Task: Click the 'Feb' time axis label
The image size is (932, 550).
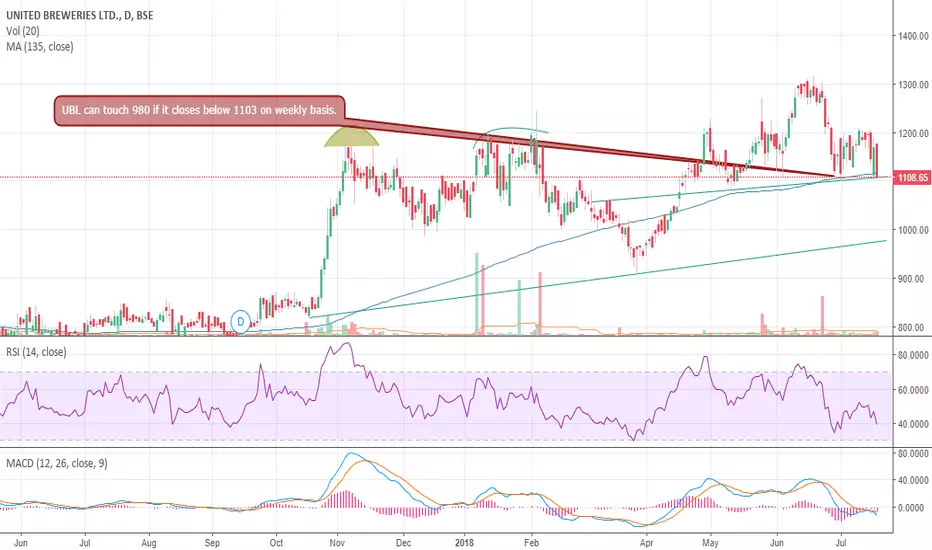Action: (x=531, y=543)
